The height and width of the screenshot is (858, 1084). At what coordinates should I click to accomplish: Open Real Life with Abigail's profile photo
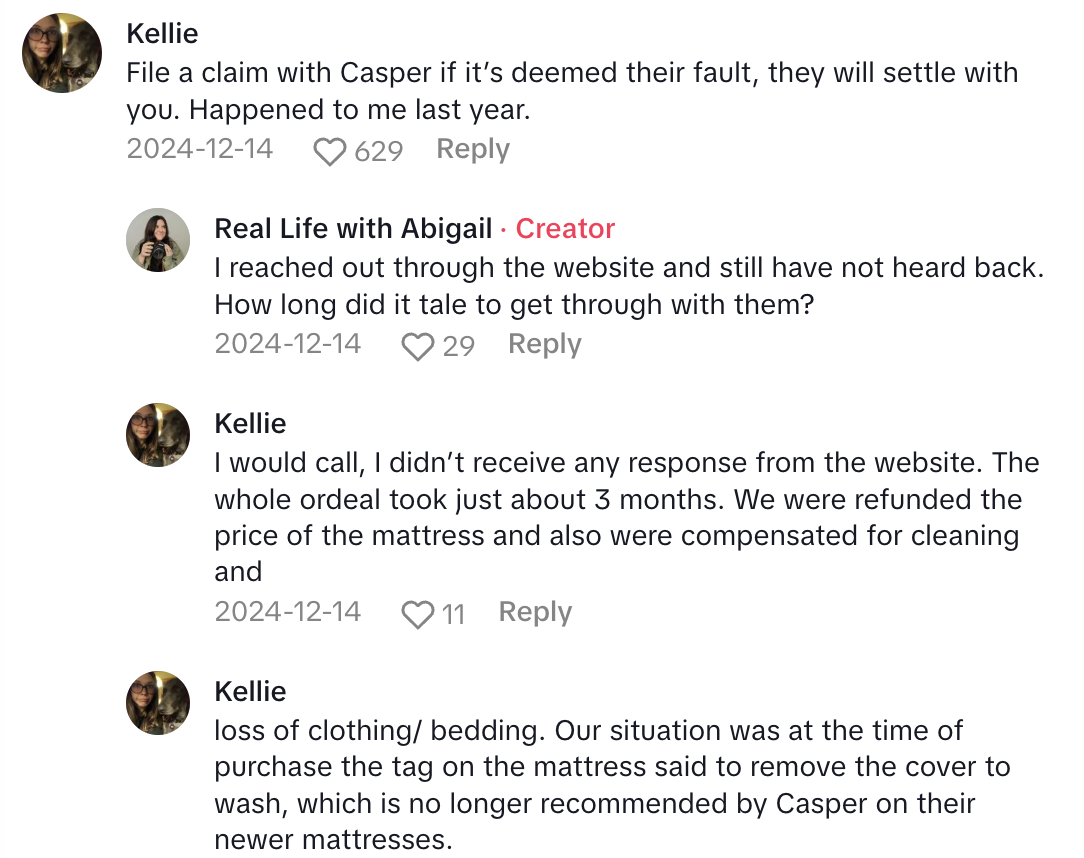pos(158,240)
